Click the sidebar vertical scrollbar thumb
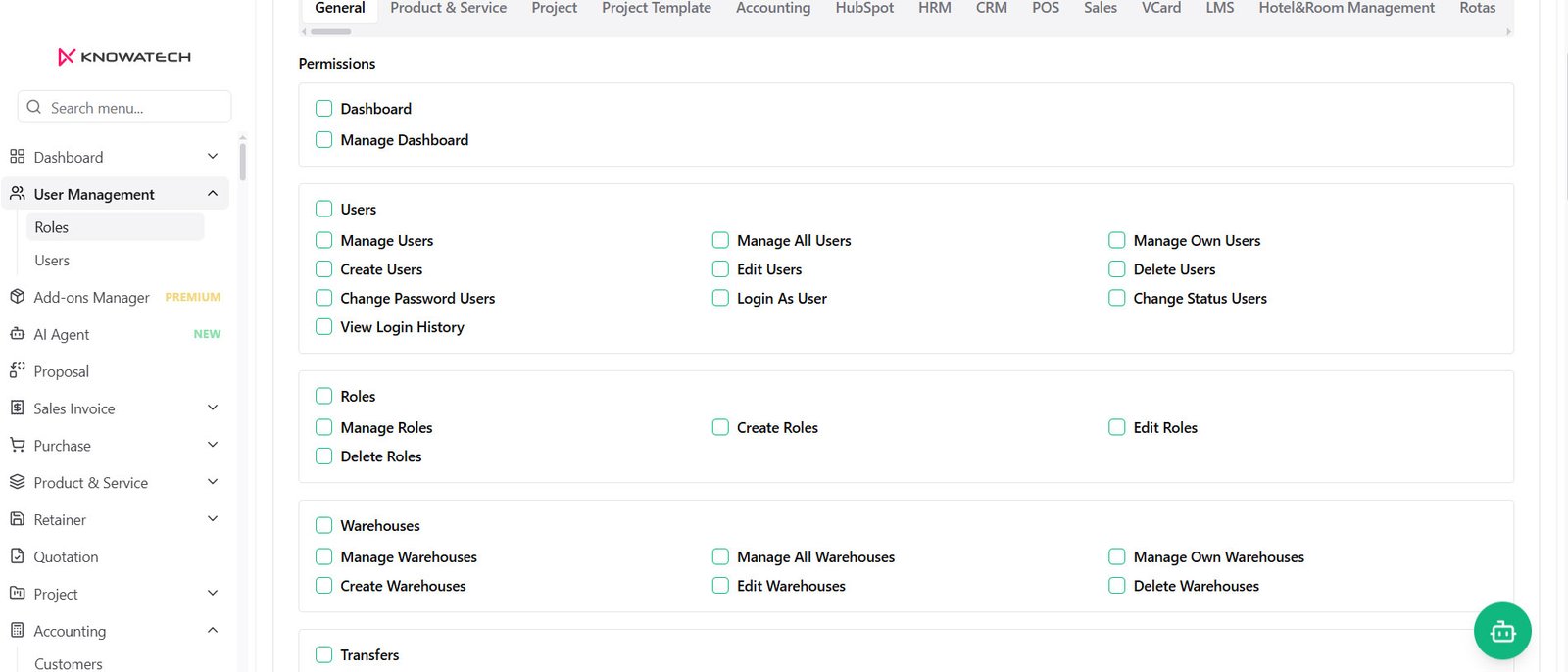The image size is (1568, 672). click(242, 162)
